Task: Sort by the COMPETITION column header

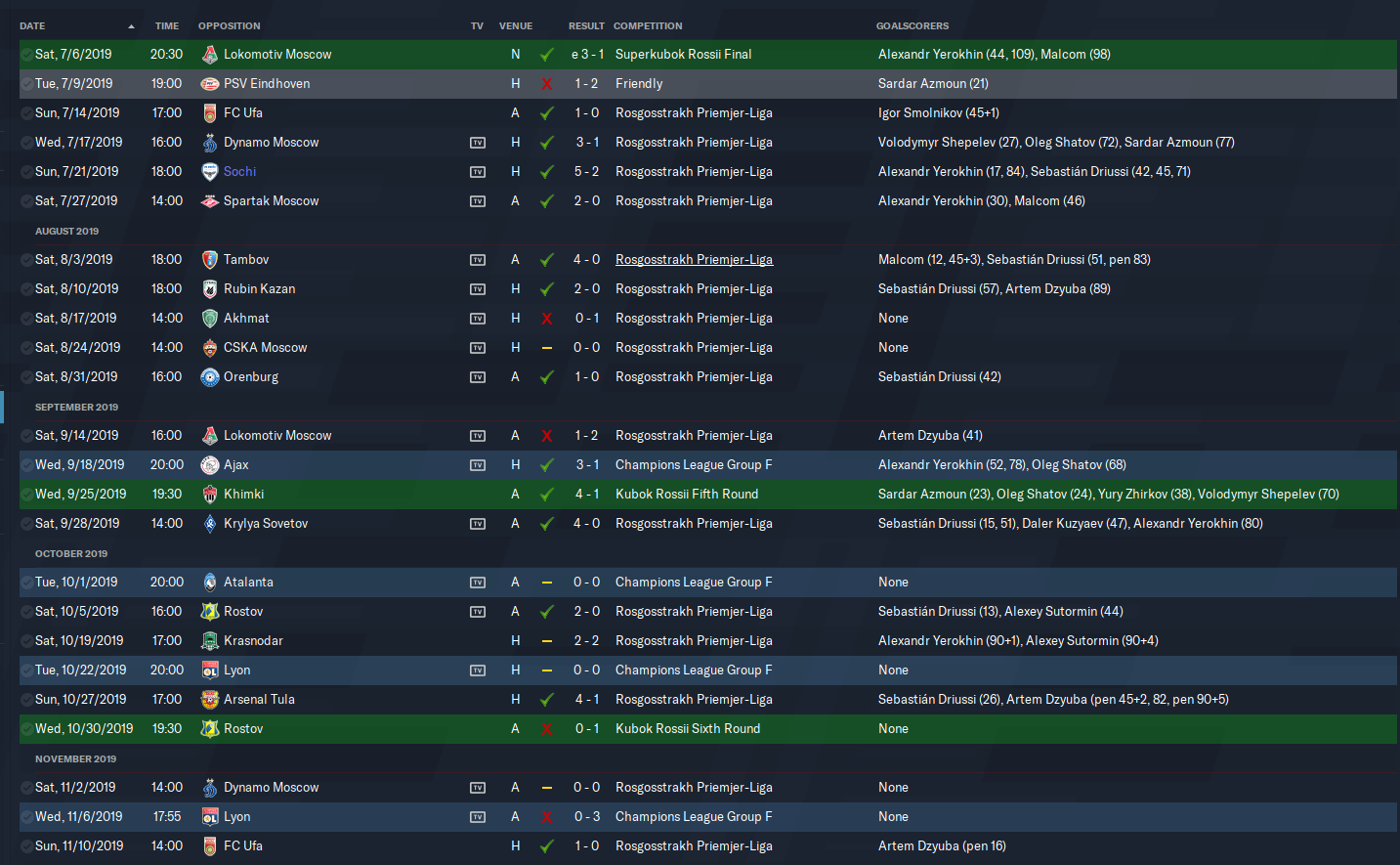Action: pos(648,26)
